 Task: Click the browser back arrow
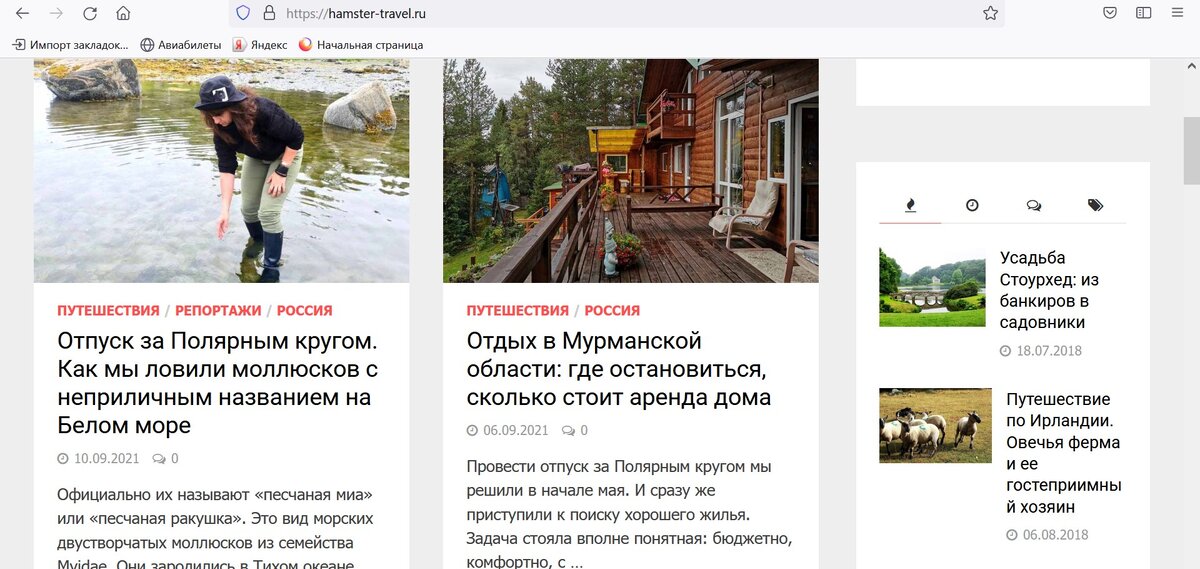(22, 13)
